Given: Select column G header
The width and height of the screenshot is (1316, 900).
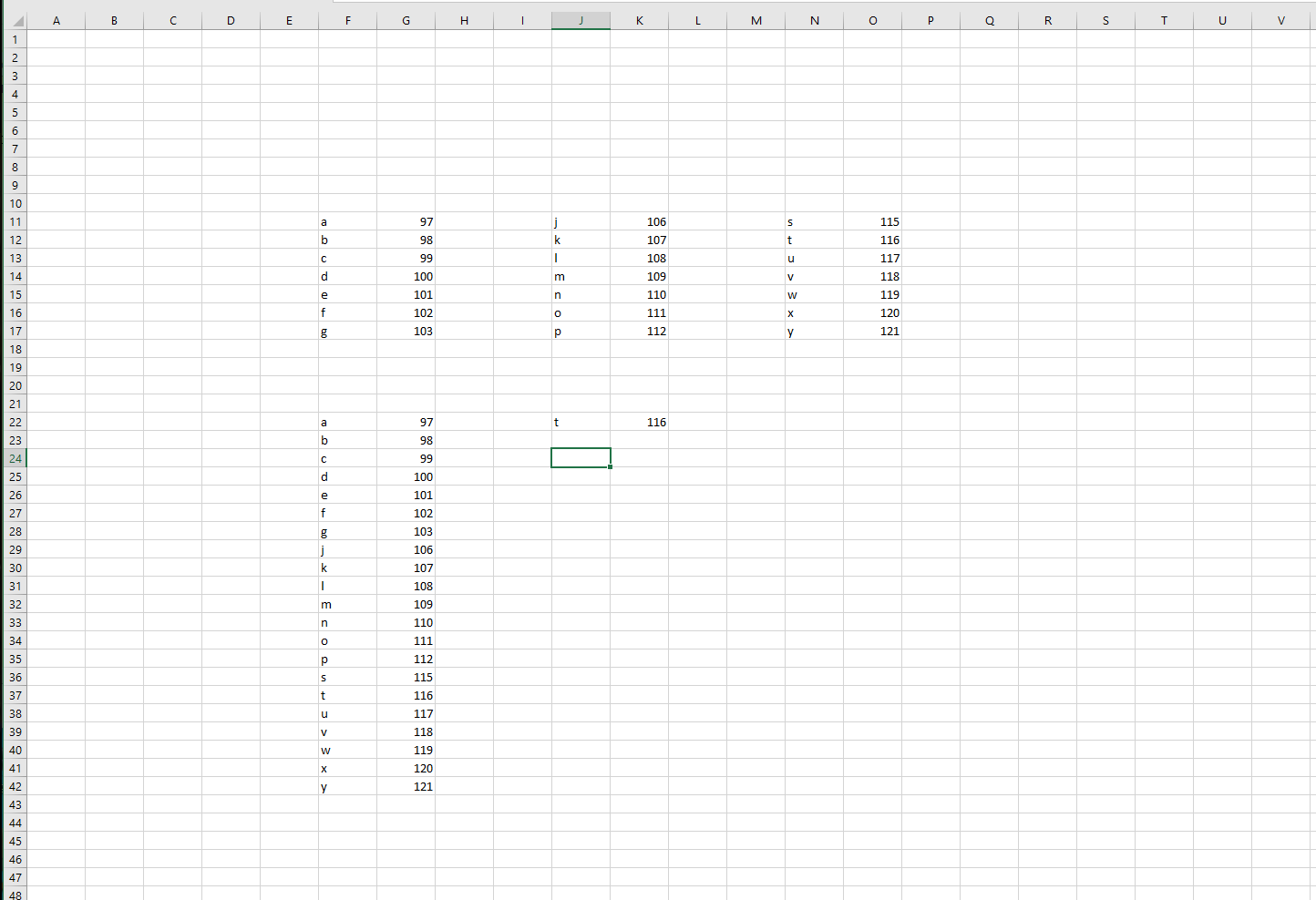Looking at the screenshot, I should pyautogui.click(x=406, y=20).
